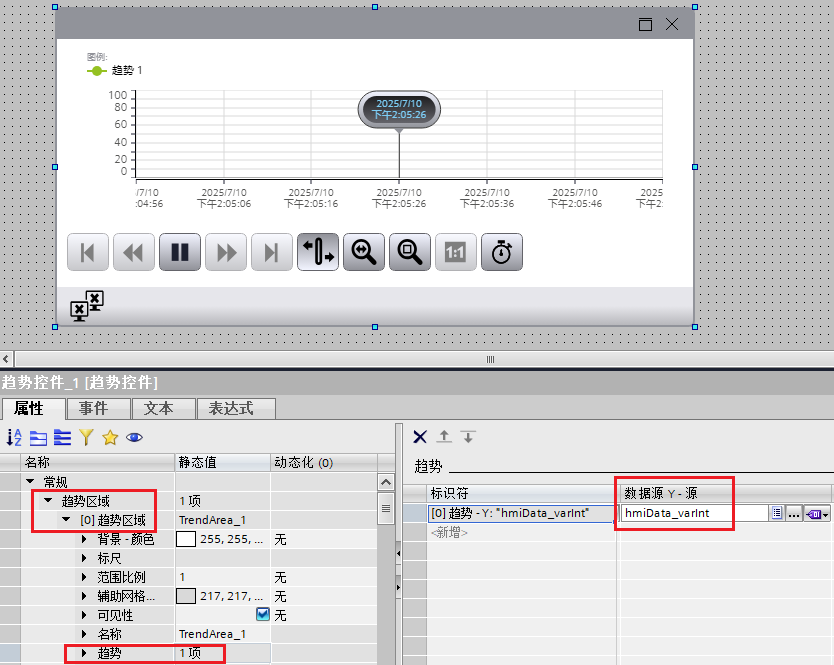Sort properties alphabetically with A-Z icon
The width and height of the screenshot is (834, 665).
pyautogui.click(x=14, y=437)
